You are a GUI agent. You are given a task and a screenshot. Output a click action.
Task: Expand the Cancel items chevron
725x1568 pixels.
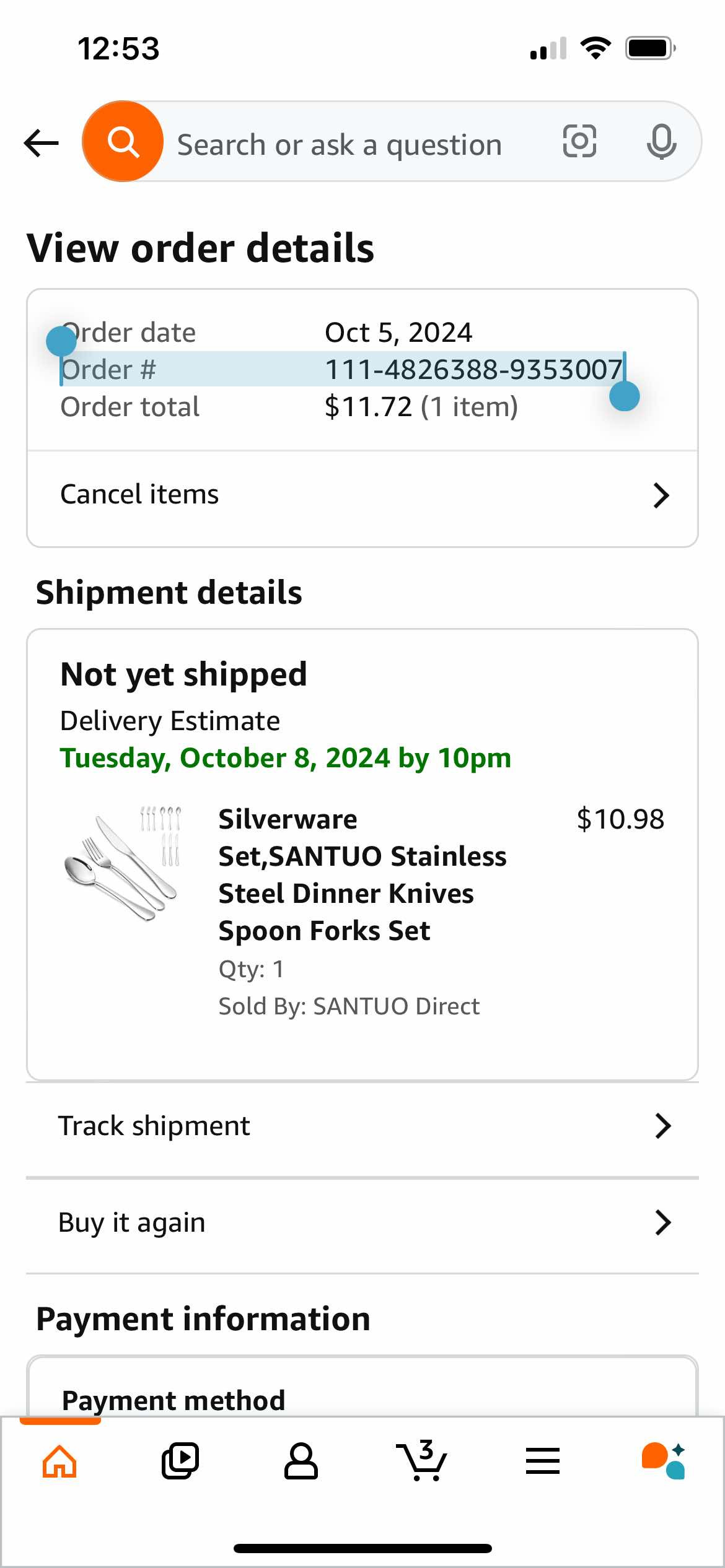point(661,495)
